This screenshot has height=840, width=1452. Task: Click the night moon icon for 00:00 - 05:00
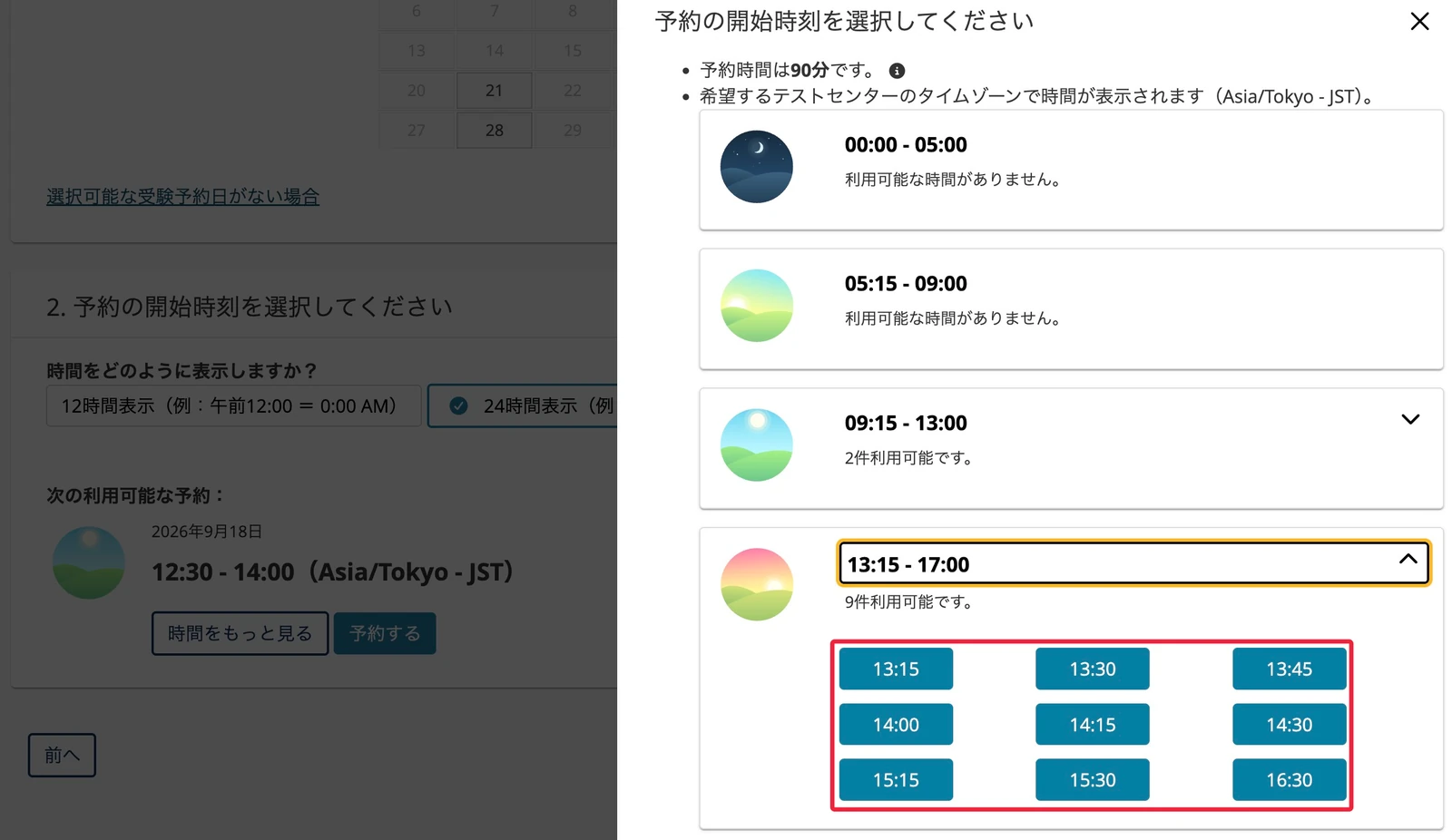(757, 167)
